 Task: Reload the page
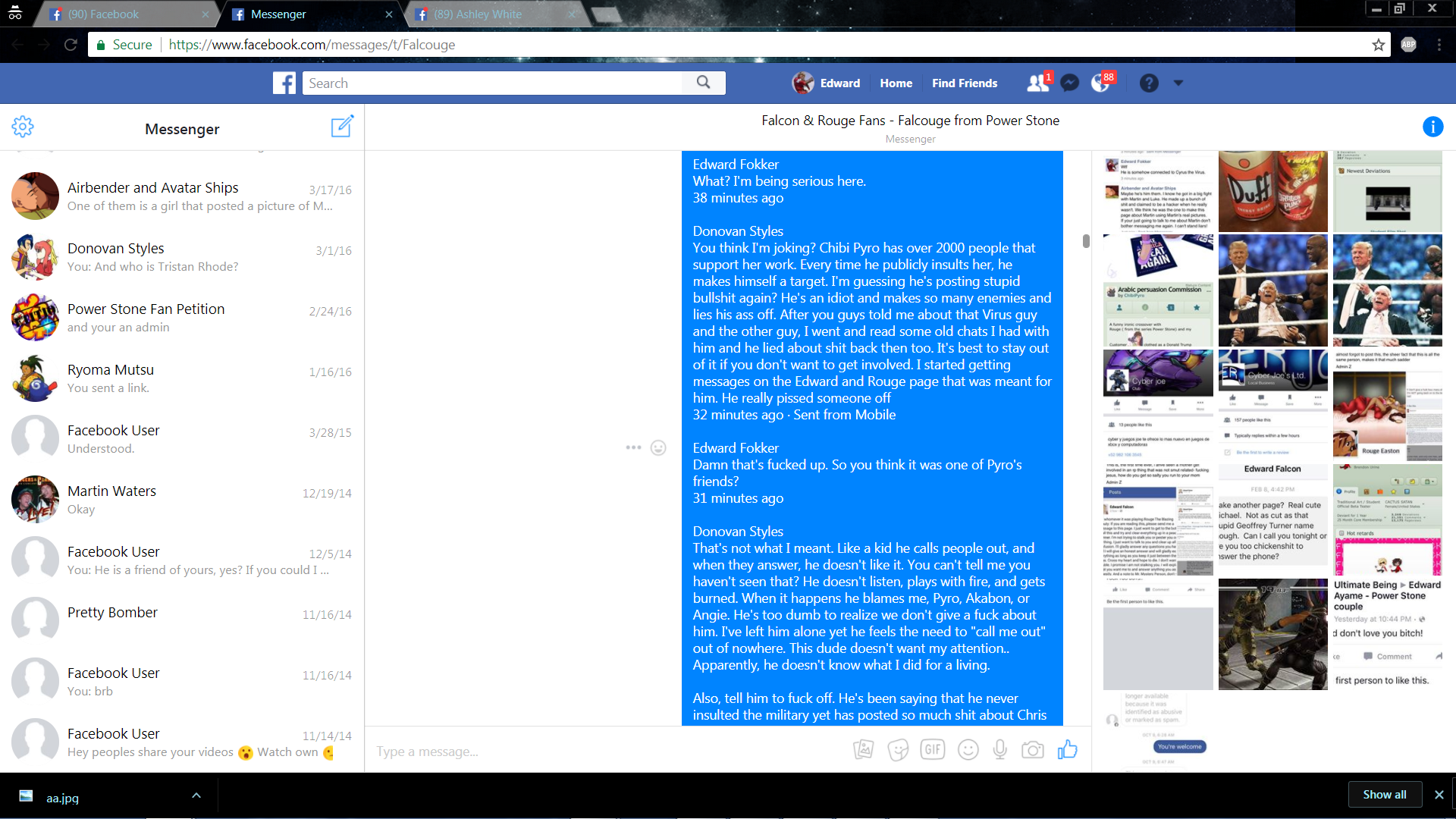coord(71,45)
